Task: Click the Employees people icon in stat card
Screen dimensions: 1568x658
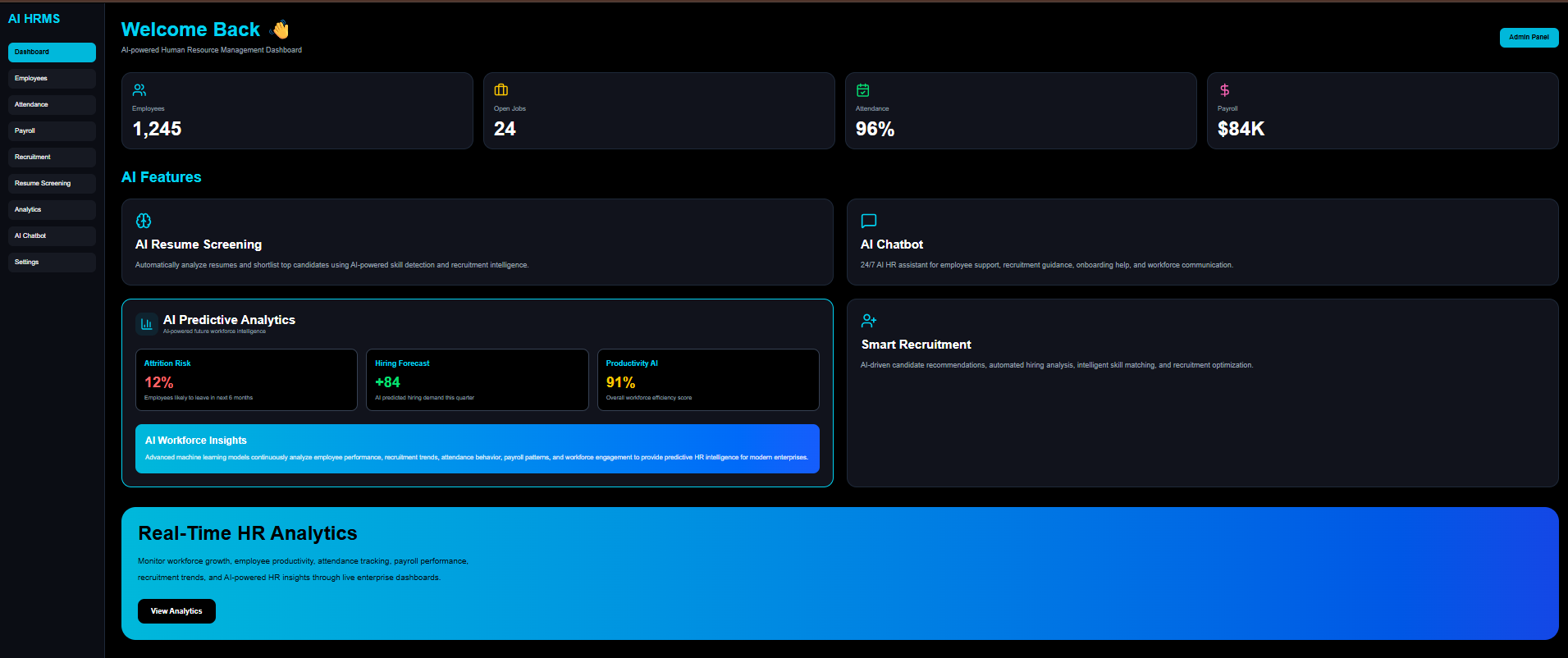Action: [139, 90]
